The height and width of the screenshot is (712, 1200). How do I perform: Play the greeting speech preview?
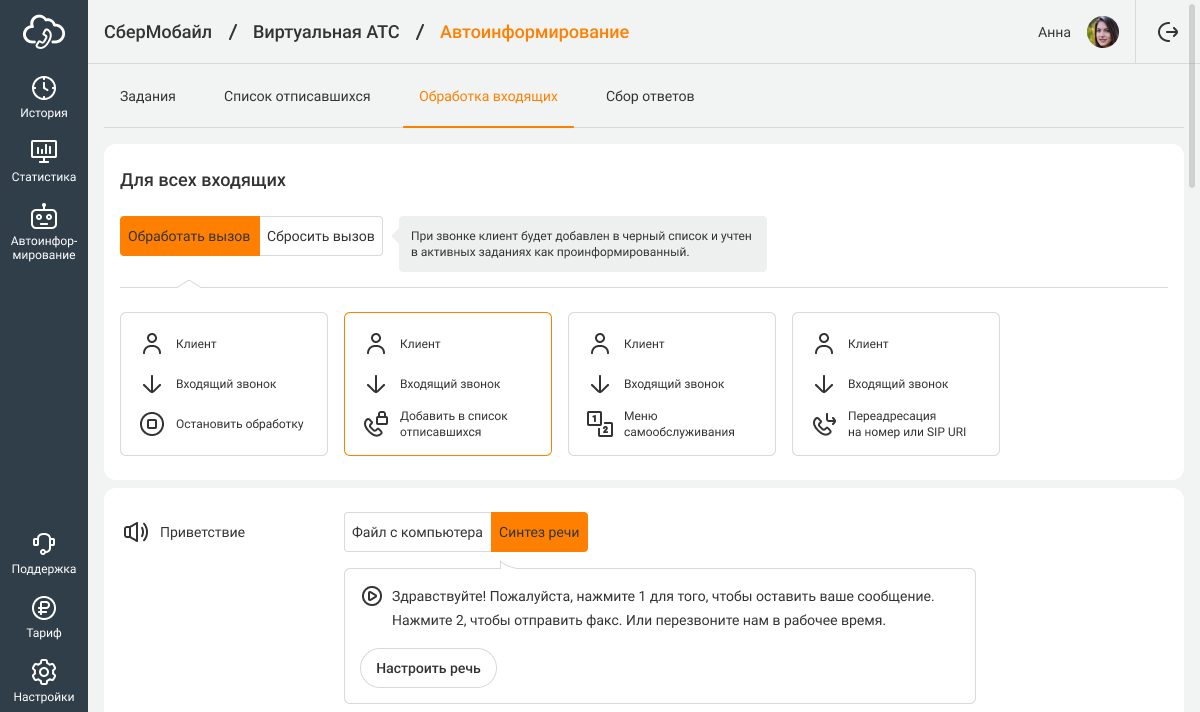[371, 596]
